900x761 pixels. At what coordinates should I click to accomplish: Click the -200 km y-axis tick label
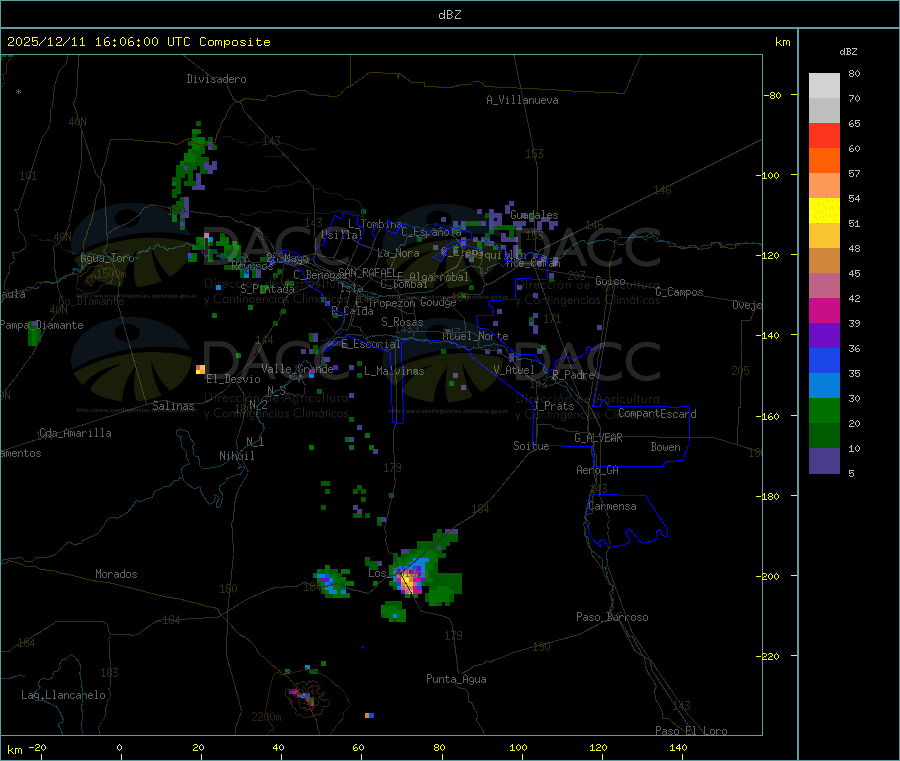point(767,576)
